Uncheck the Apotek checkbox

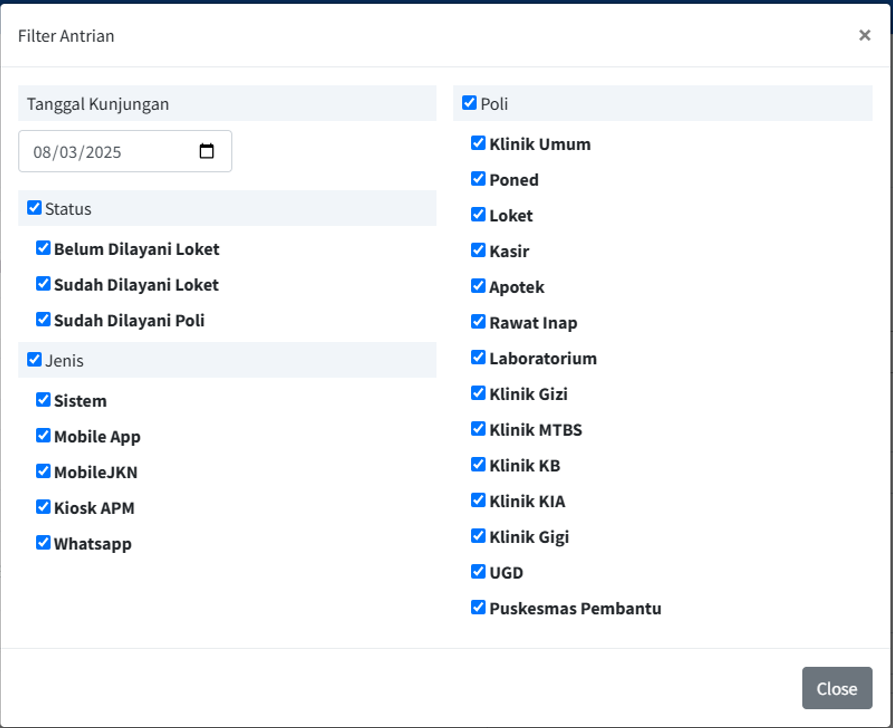(478, 286)
